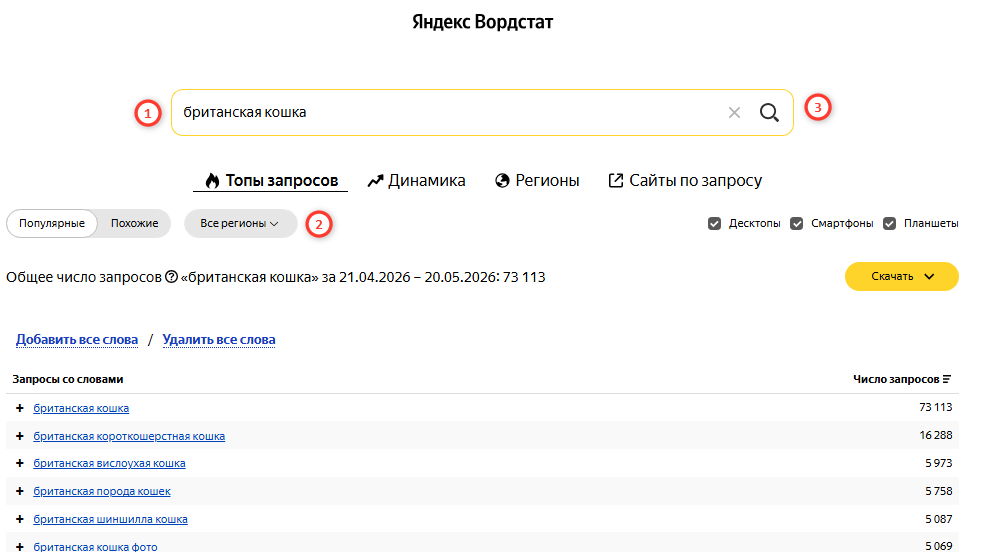Click the Яндекс Вордстат title
This screenshot has height=552, width=995.
click(x=482, y=22)
